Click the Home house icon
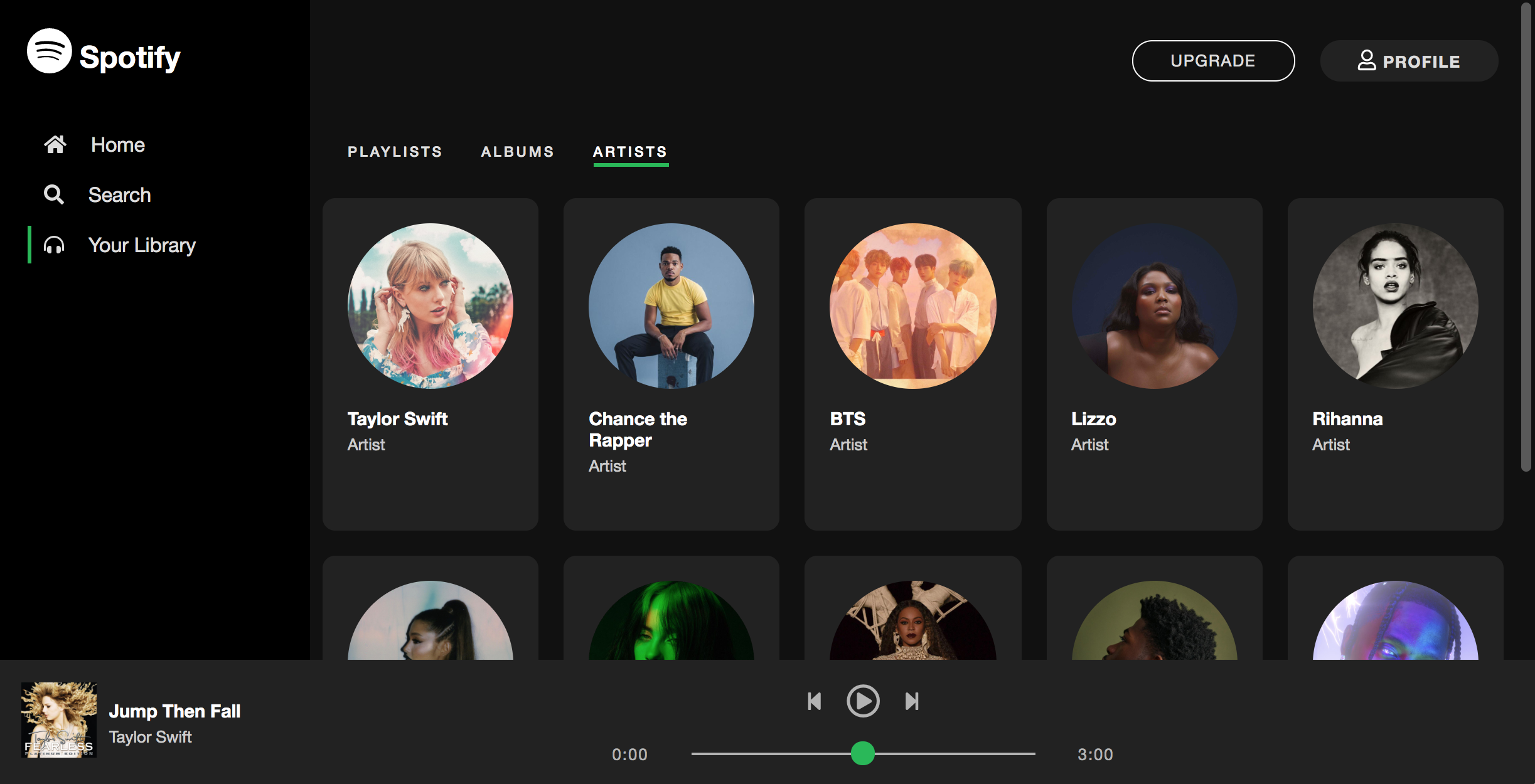 point(55,144)
